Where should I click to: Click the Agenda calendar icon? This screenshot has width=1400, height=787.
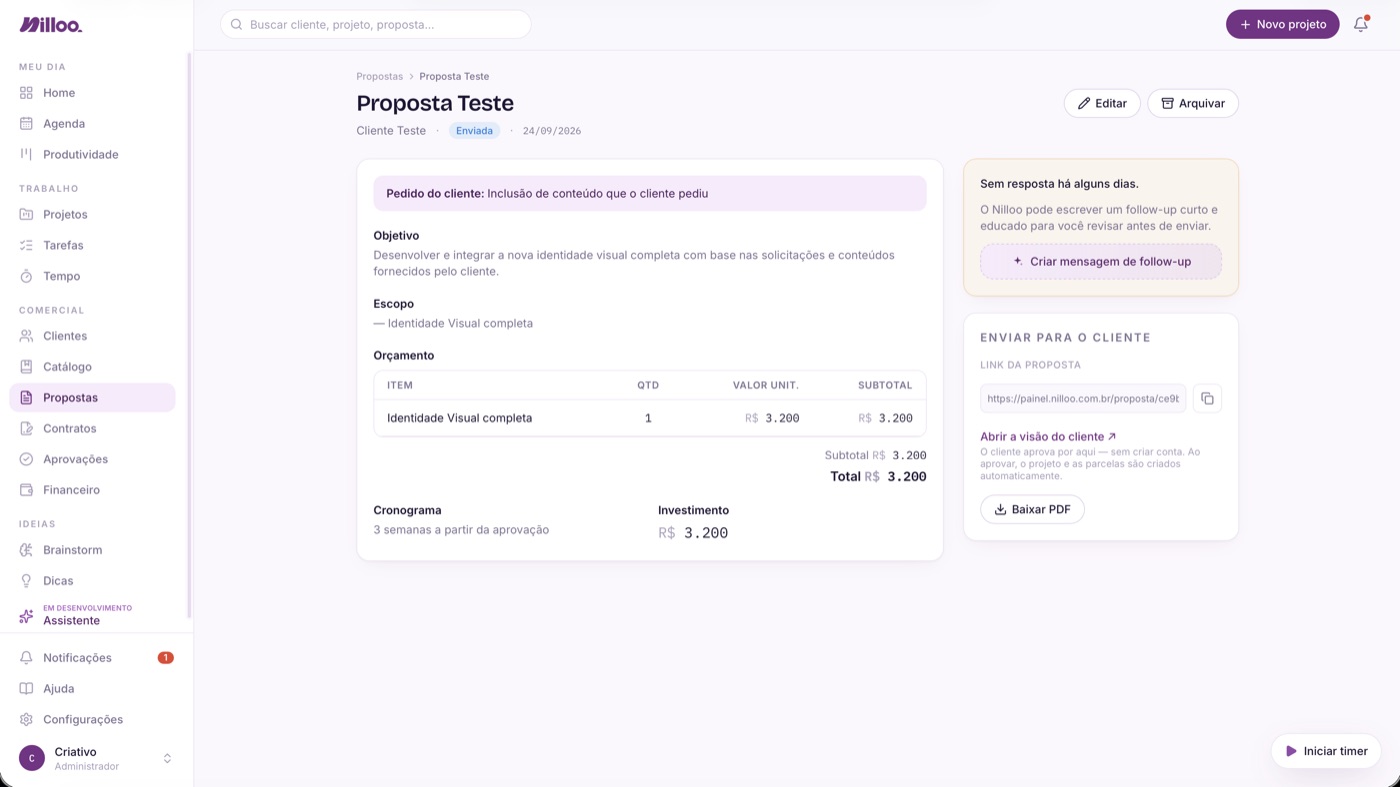[x=26, y=124]
